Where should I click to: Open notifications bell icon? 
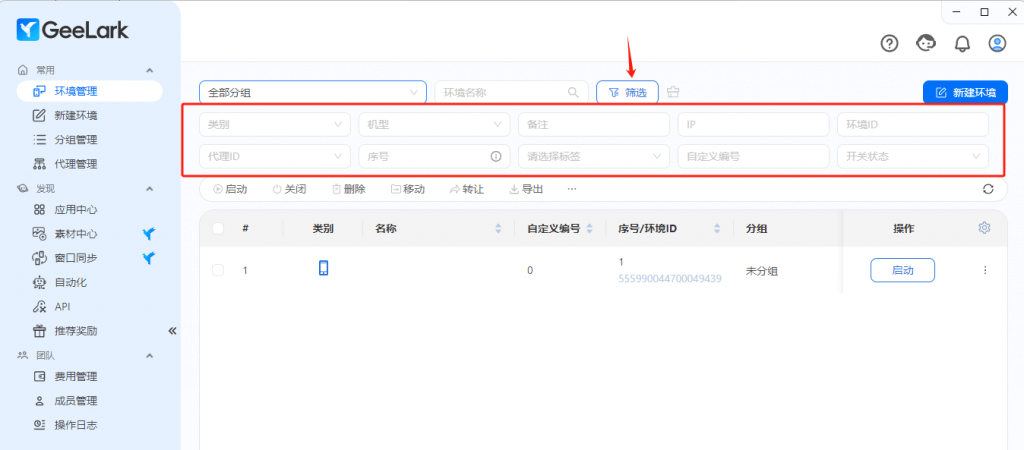point(962,43)
